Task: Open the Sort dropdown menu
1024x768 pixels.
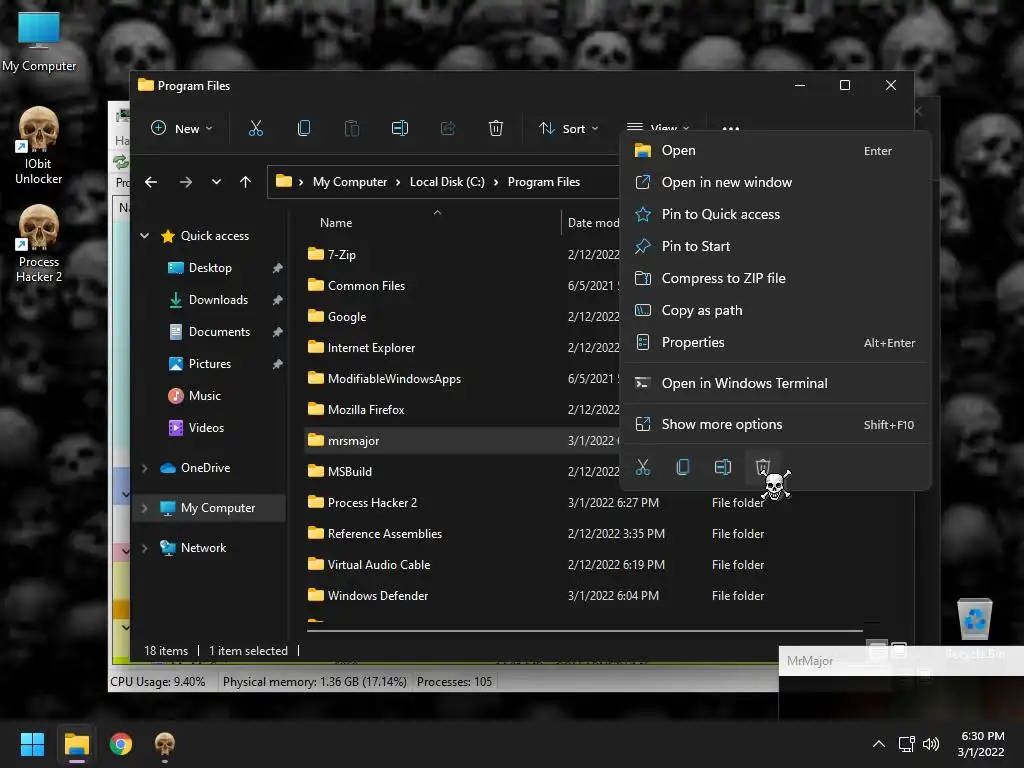Action: click(568, 129)
